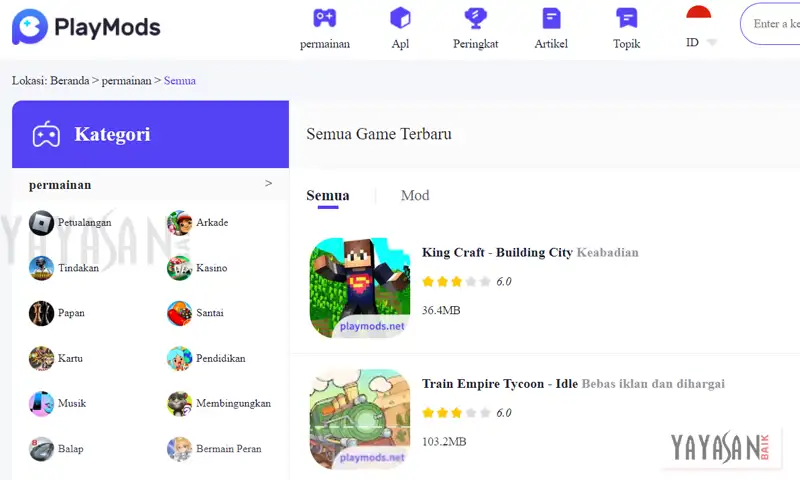This screenshot has height=480, width=800.
Task: Open the Membingungkan category icon
Action: click(180, 403)
